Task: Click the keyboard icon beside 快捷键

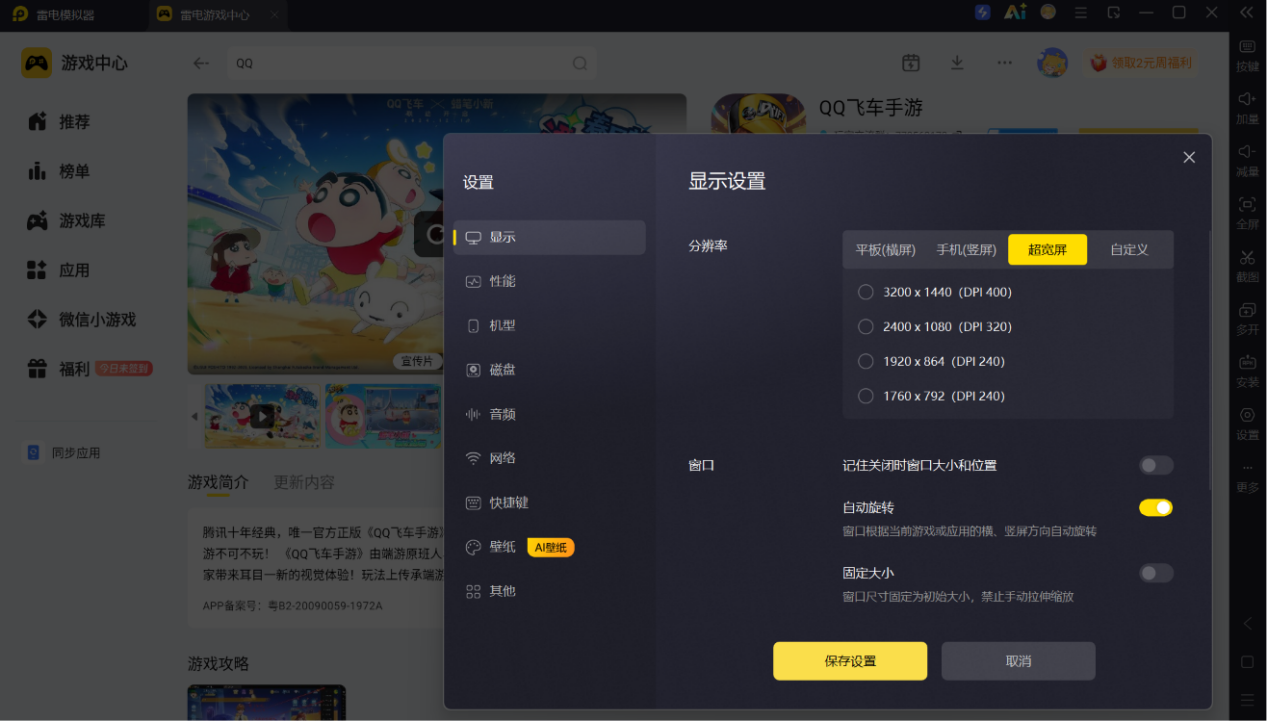Action: point(474,503)
